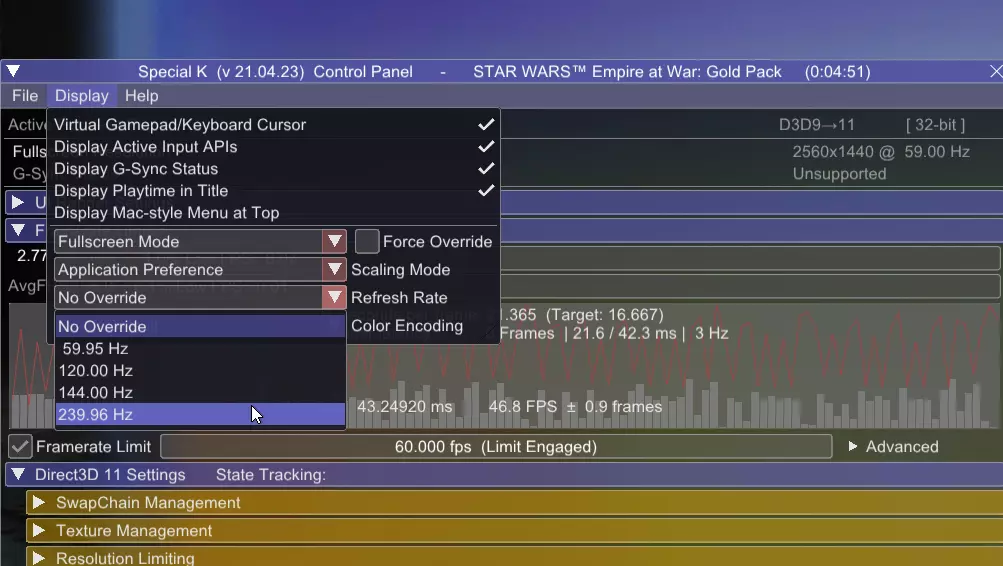Uncheck the Framerate Limit checkbox
Image resolution: width=1003 pixels, height=566 pixels.
(x=20, y=446)
